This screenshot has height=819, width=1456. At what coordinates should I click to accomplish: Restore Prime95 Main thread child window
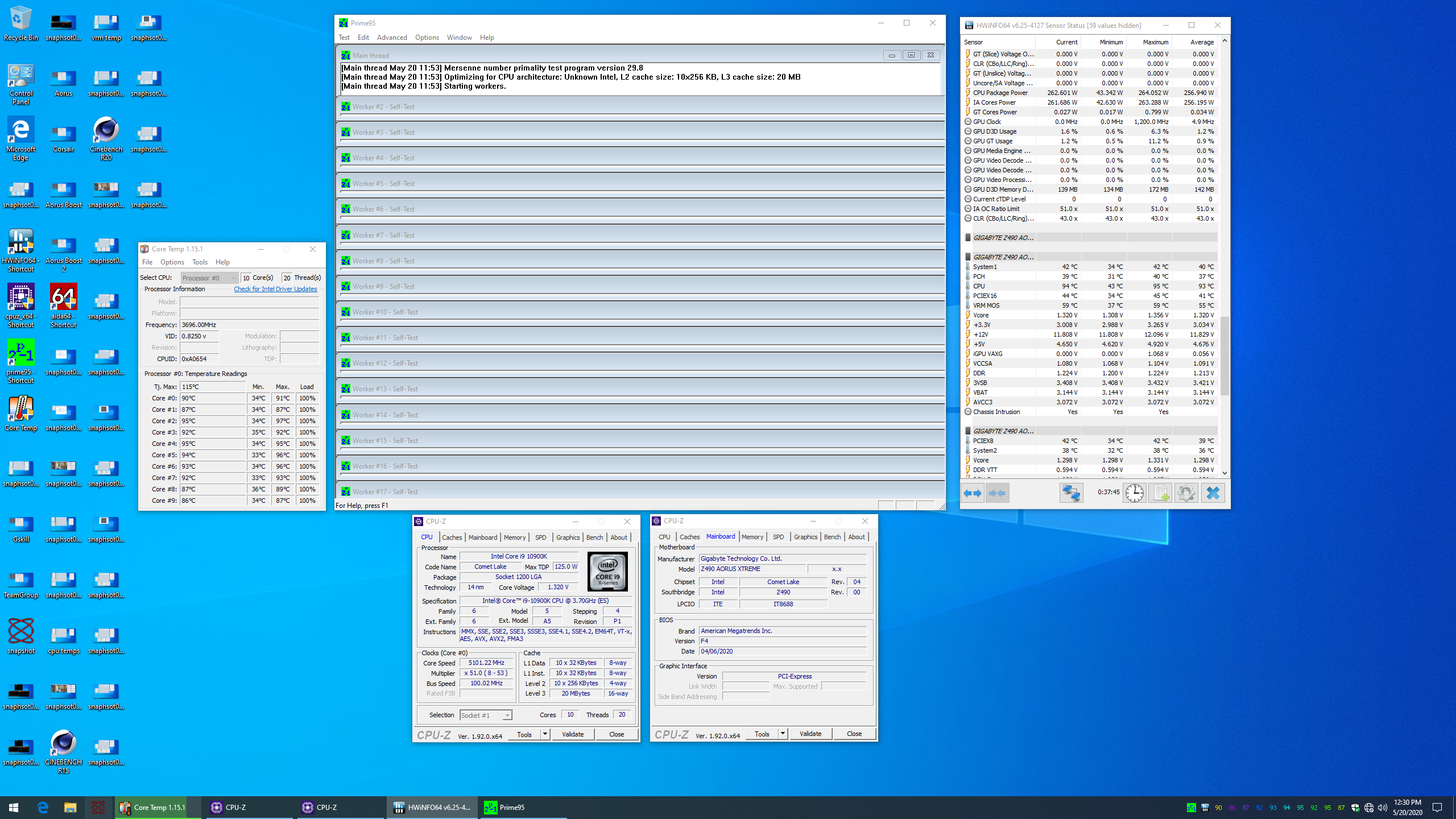pyautogui.click(x=911, y=55)
